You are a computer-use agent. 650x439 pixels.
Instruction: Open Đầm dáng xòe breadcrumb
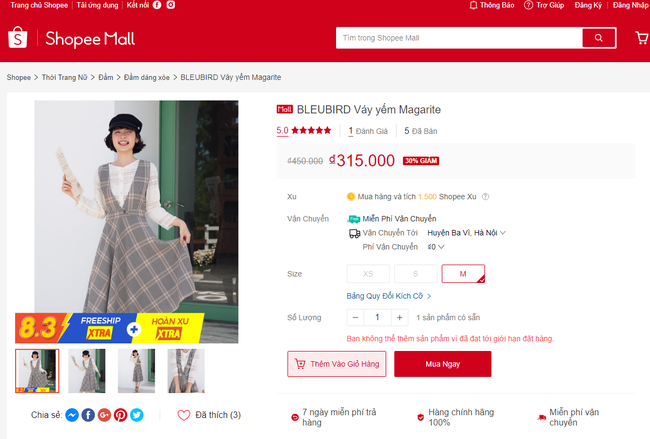coord(147,78)
